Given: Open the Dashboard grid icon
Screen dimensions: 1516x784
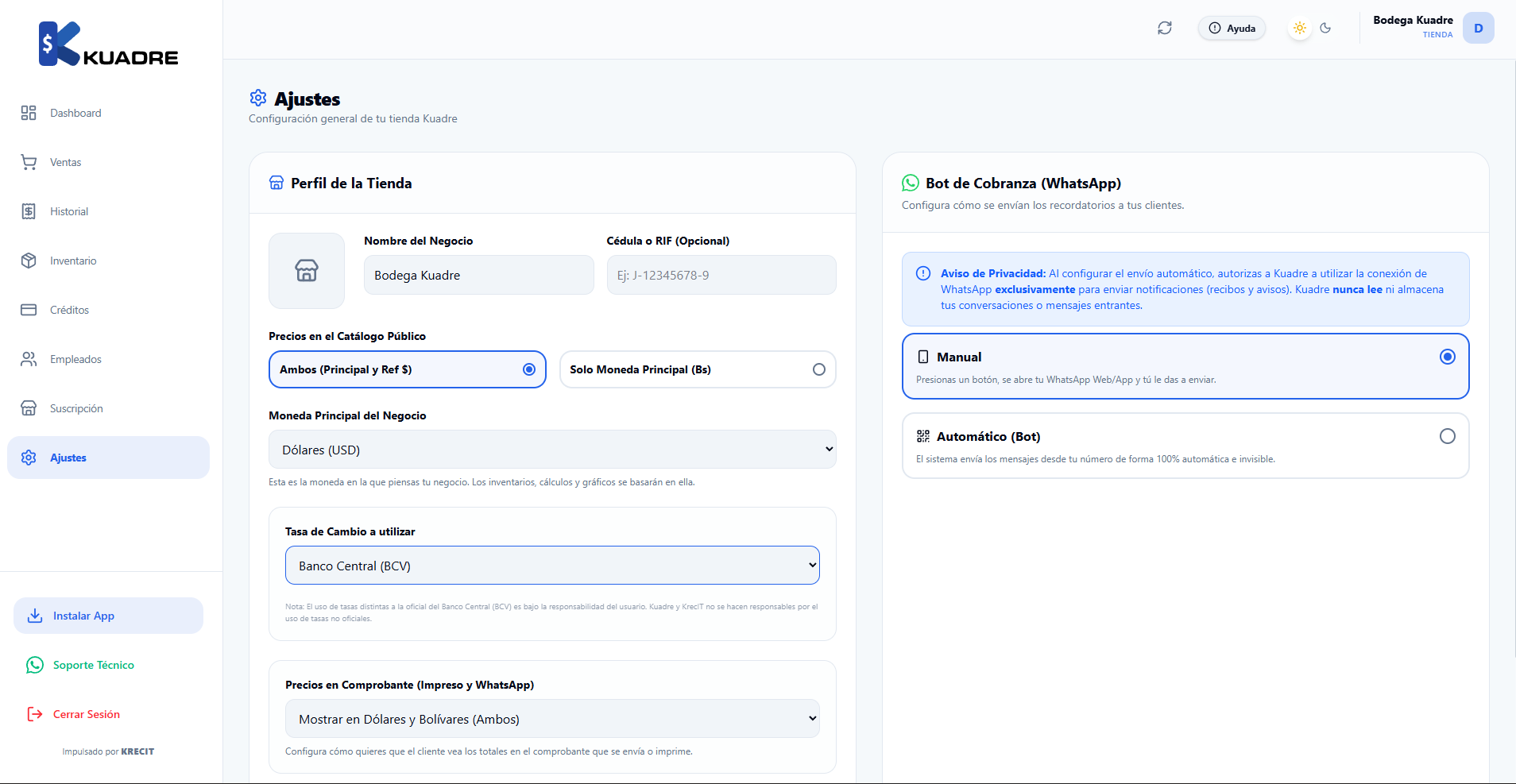Looking at the screenshot, I should click(29, 113).
